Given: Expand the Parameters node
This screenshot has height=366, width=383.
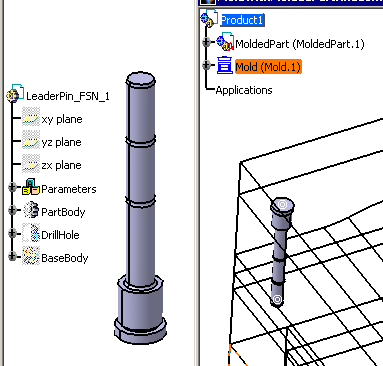Looking at the screenshot, I should (12, 188).
